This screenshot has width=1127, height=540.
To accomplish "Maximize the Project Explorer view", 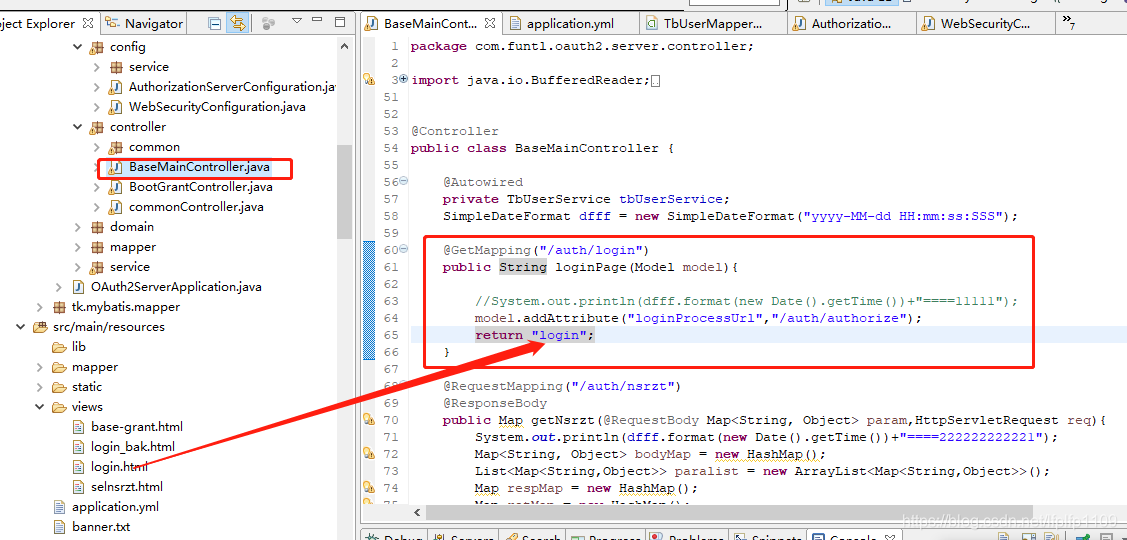I will pos(341,22).
